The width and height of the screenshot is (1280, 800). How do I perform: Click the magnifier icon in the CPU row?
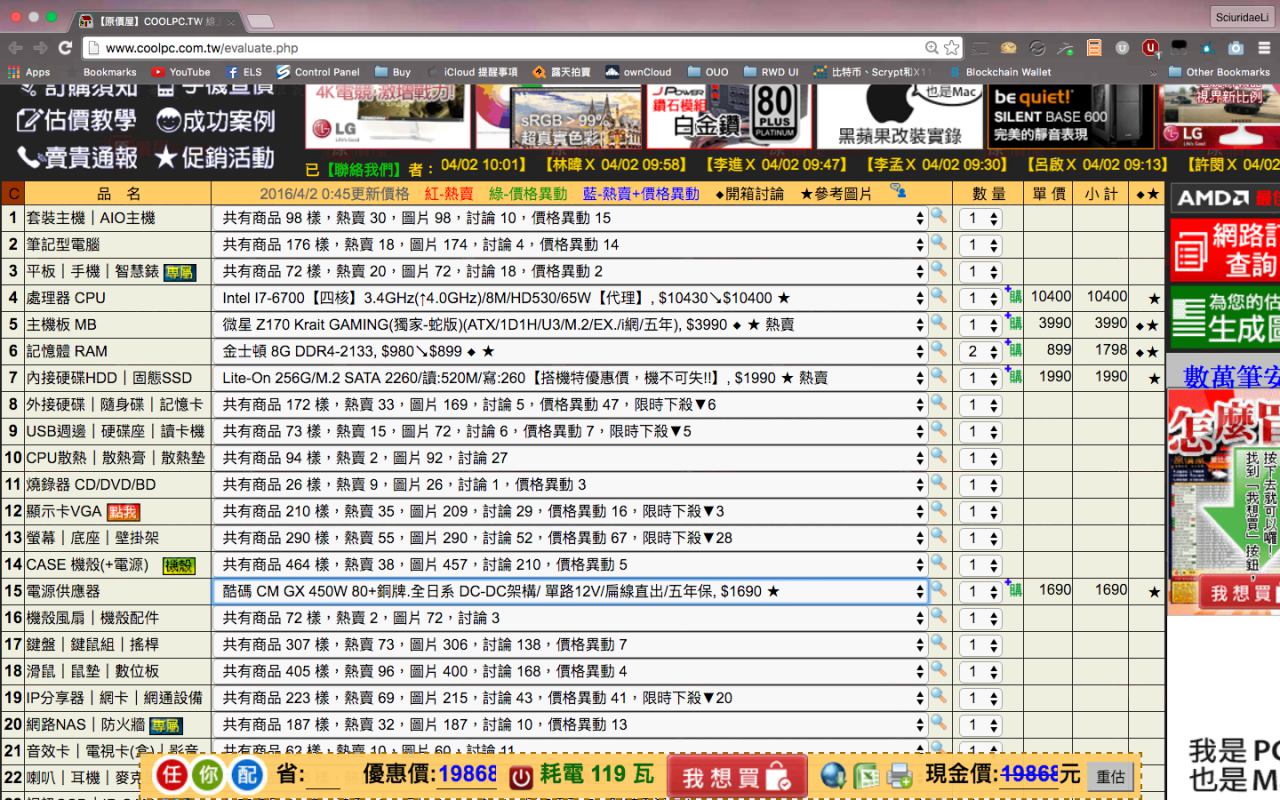(x=938, y=296)
